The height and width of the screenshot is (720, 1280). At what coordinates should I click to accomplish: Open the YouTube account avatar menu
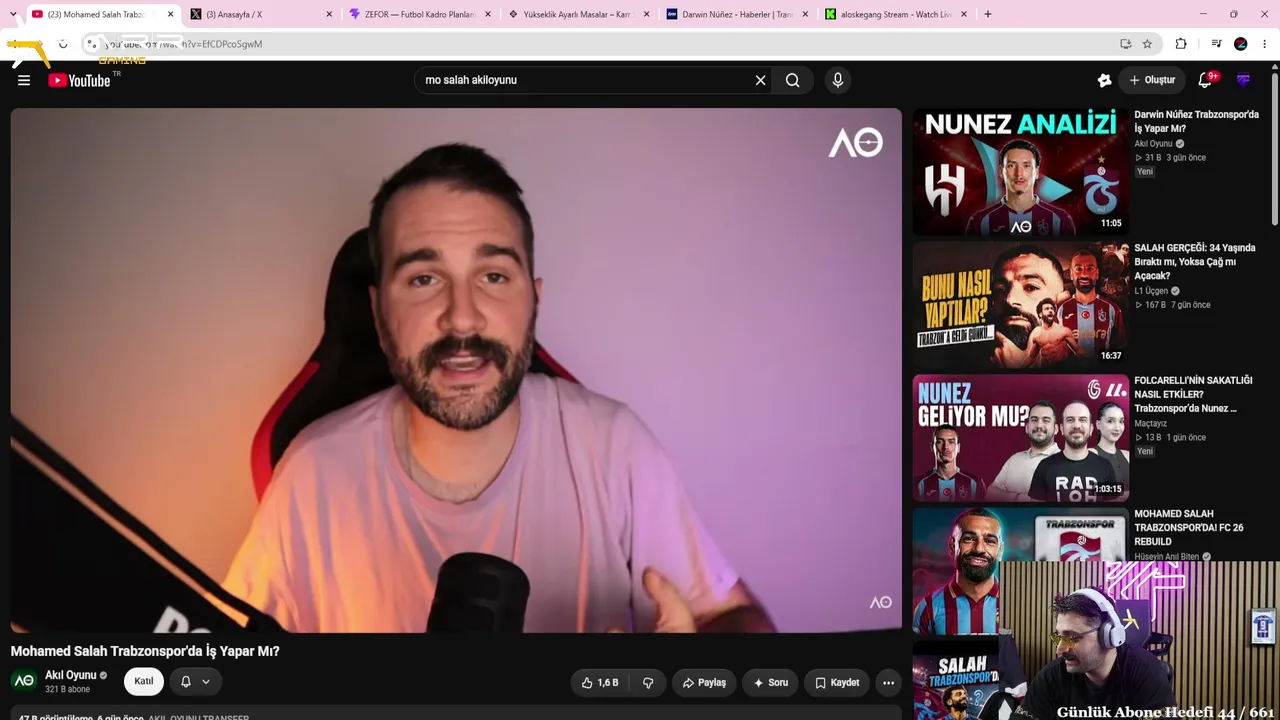click(x=1244, y=80)
